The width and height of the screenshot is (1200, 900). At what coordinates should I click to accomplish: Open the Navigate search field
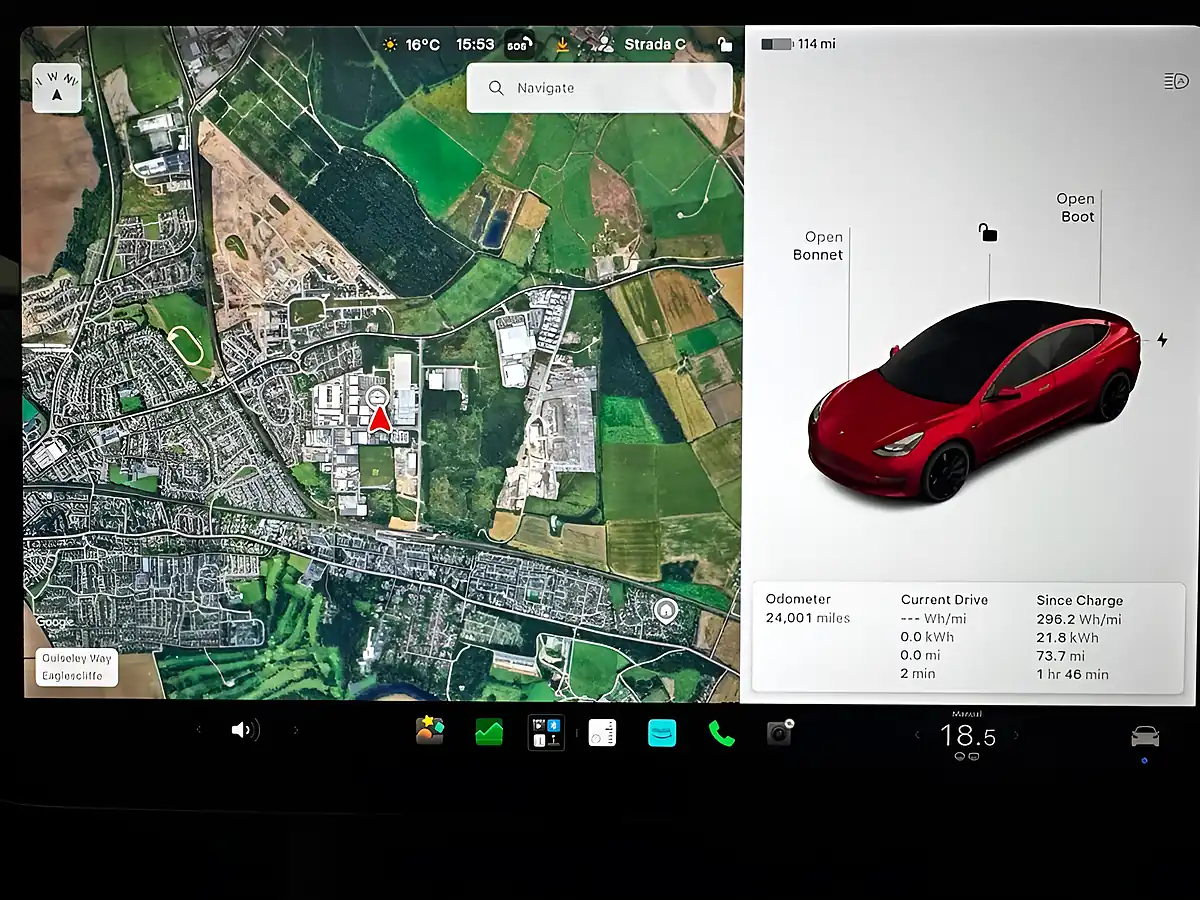tap(599, 88)
